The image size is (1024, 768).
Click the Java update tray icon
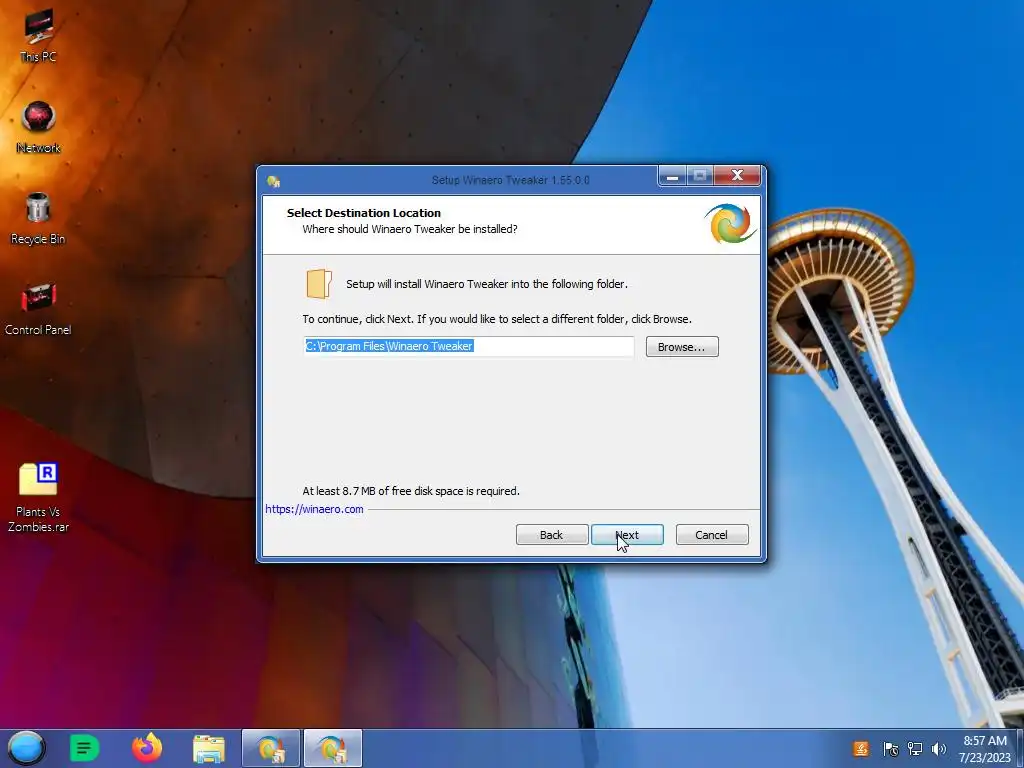click(861, 749)
